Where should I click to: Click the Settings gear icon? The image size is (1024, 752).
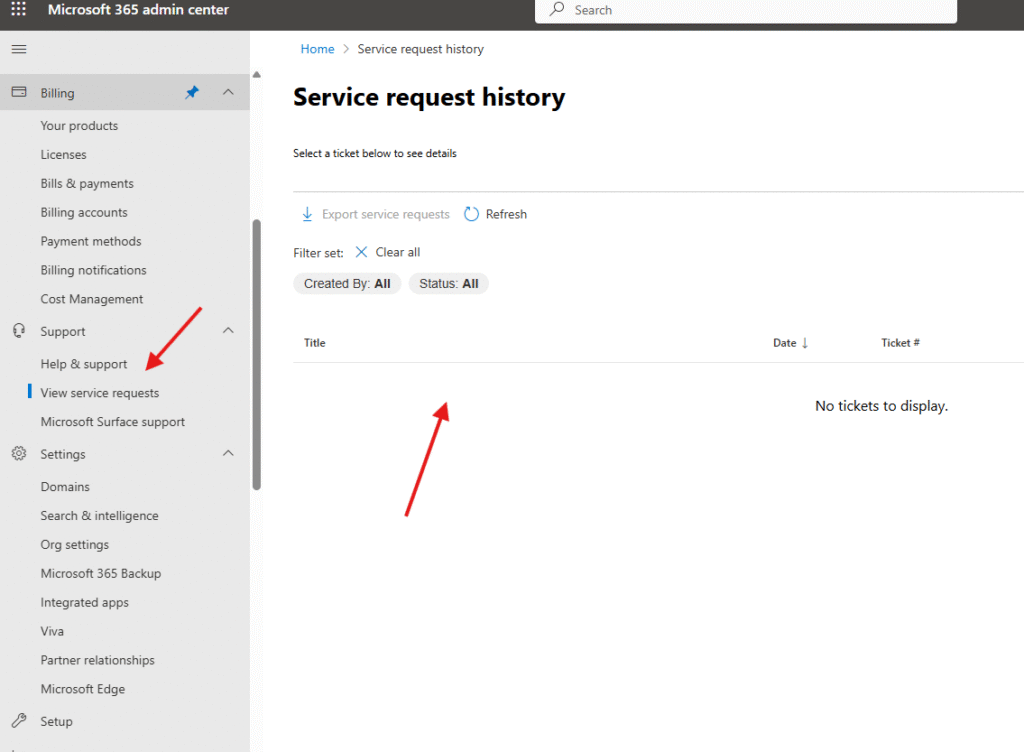pos(19,454)
